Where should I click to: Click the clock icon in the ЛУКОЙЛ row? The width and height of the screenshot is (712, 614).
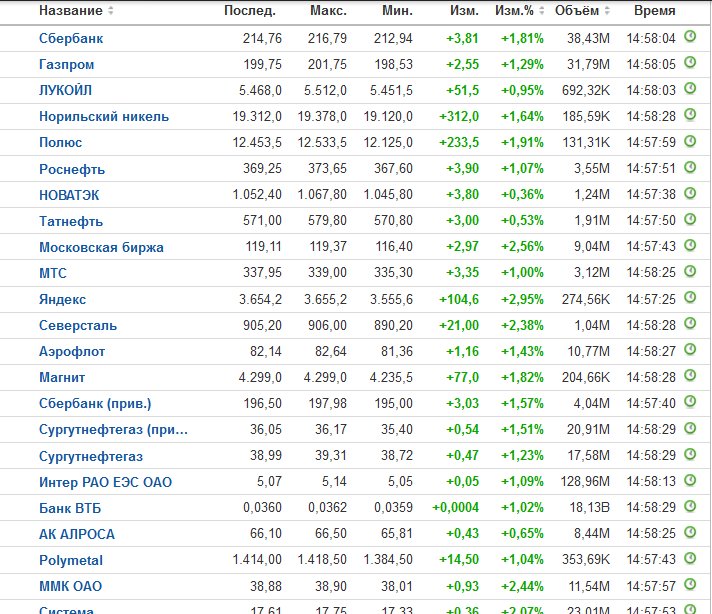pyautogui.click(x=690, y=88)
